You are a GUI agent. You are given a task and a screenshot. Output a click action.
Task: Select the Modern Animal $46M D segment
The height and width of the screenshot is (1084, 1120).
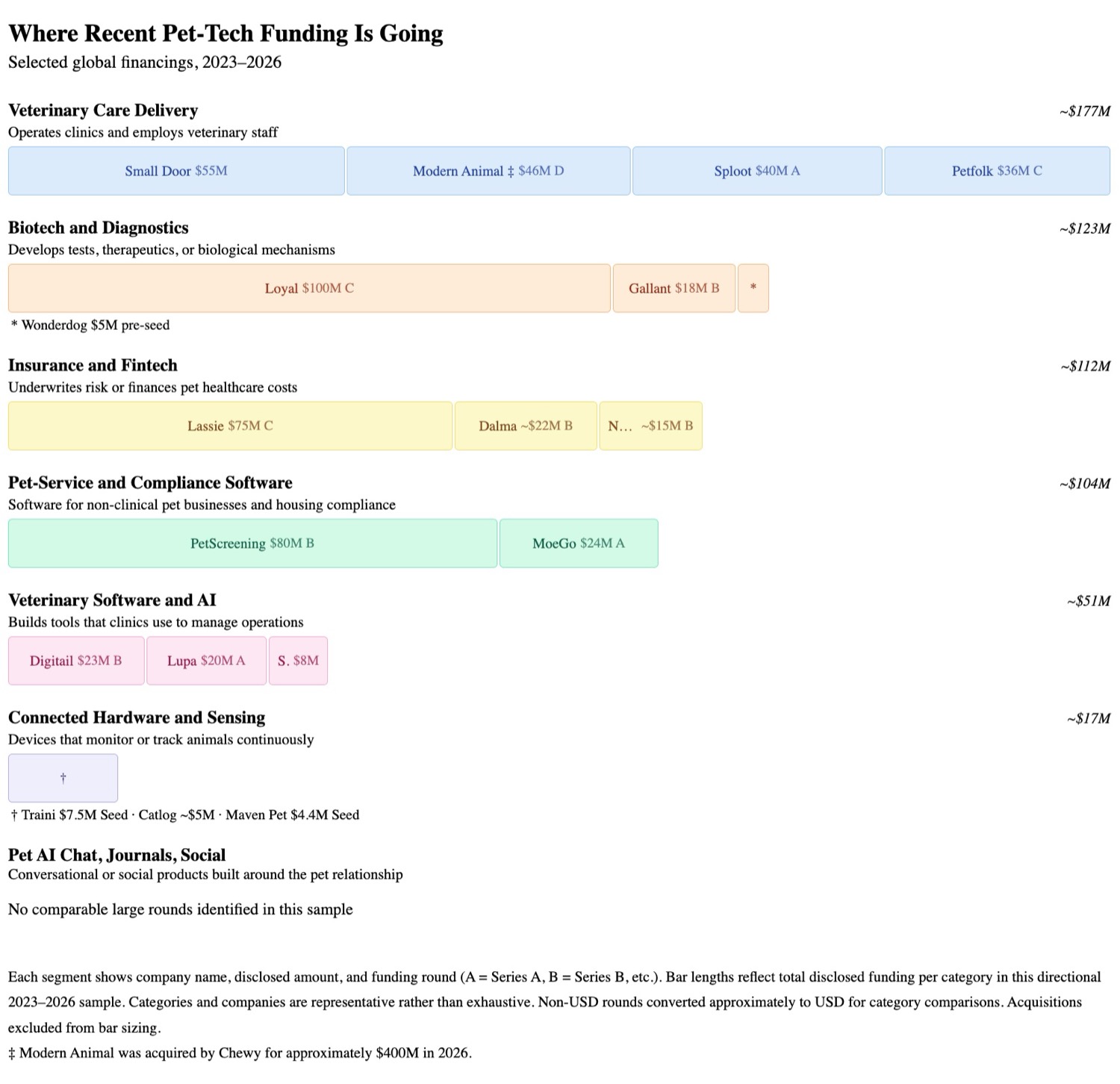click(x=488, y=171)
